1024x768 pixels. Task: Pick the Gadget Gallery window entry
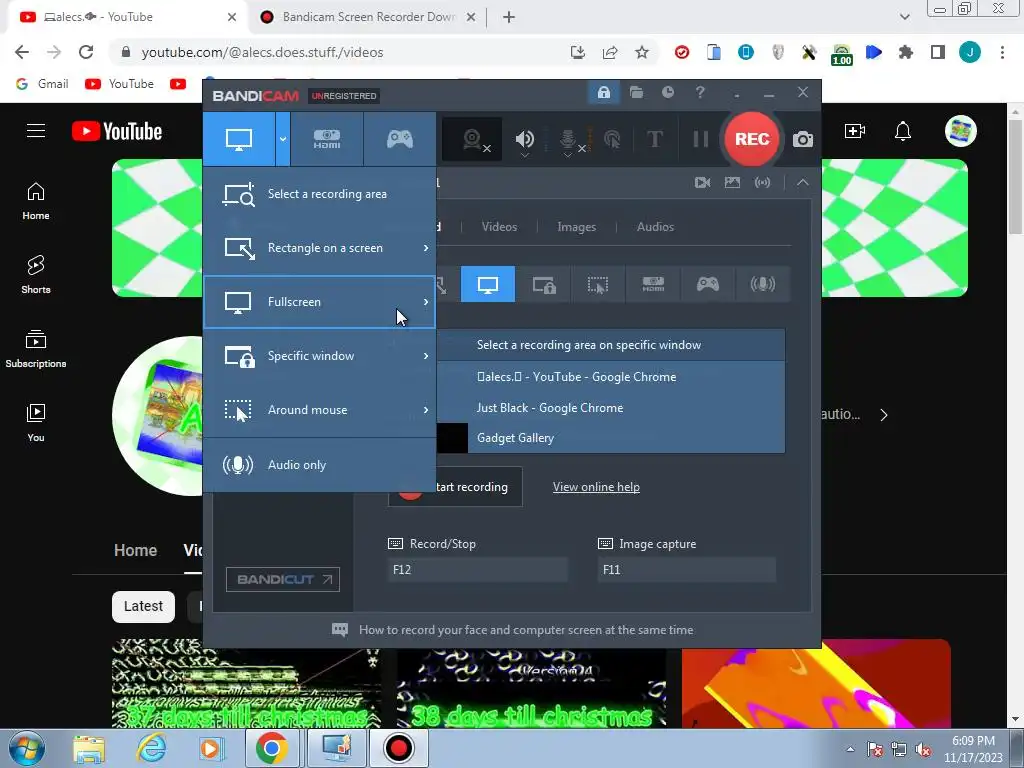(611, 438)
